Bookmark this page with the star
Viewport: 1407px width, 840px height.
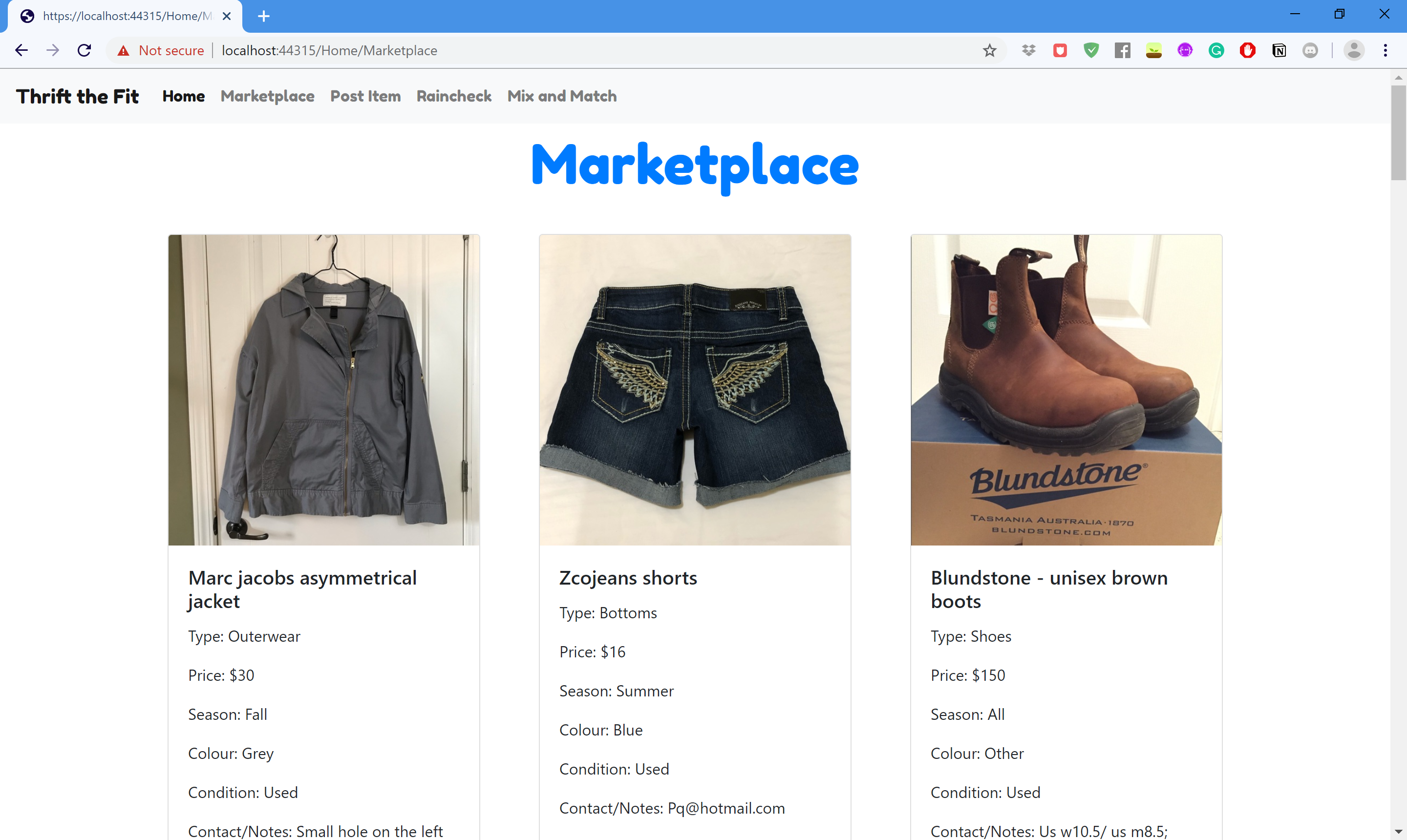click(x=989, y=50)
